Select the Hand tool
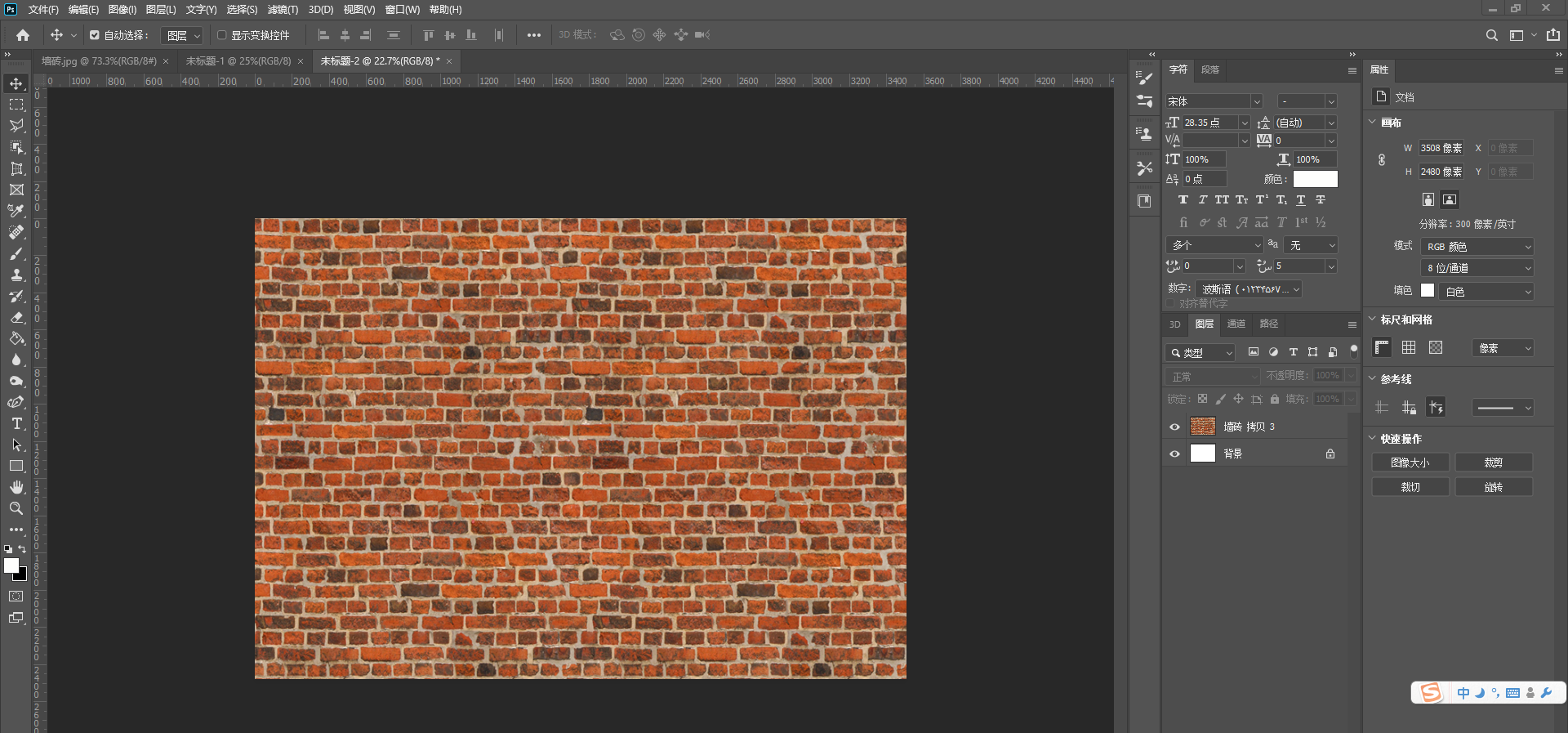The image size is (1568, 733). coord(16,487)
